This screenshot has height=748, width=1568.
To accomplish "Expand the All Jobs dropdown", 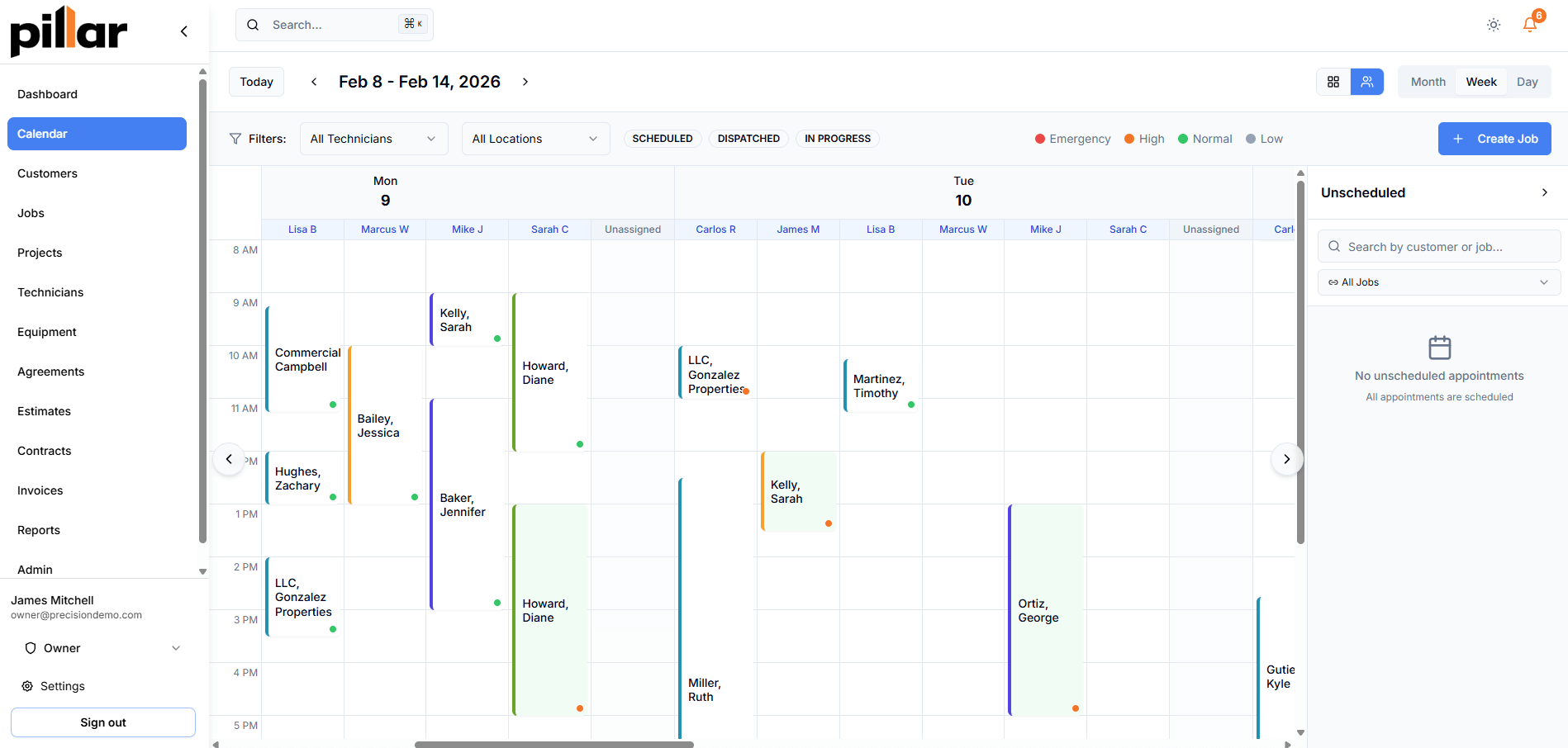I will click(x=1438, y=282).
